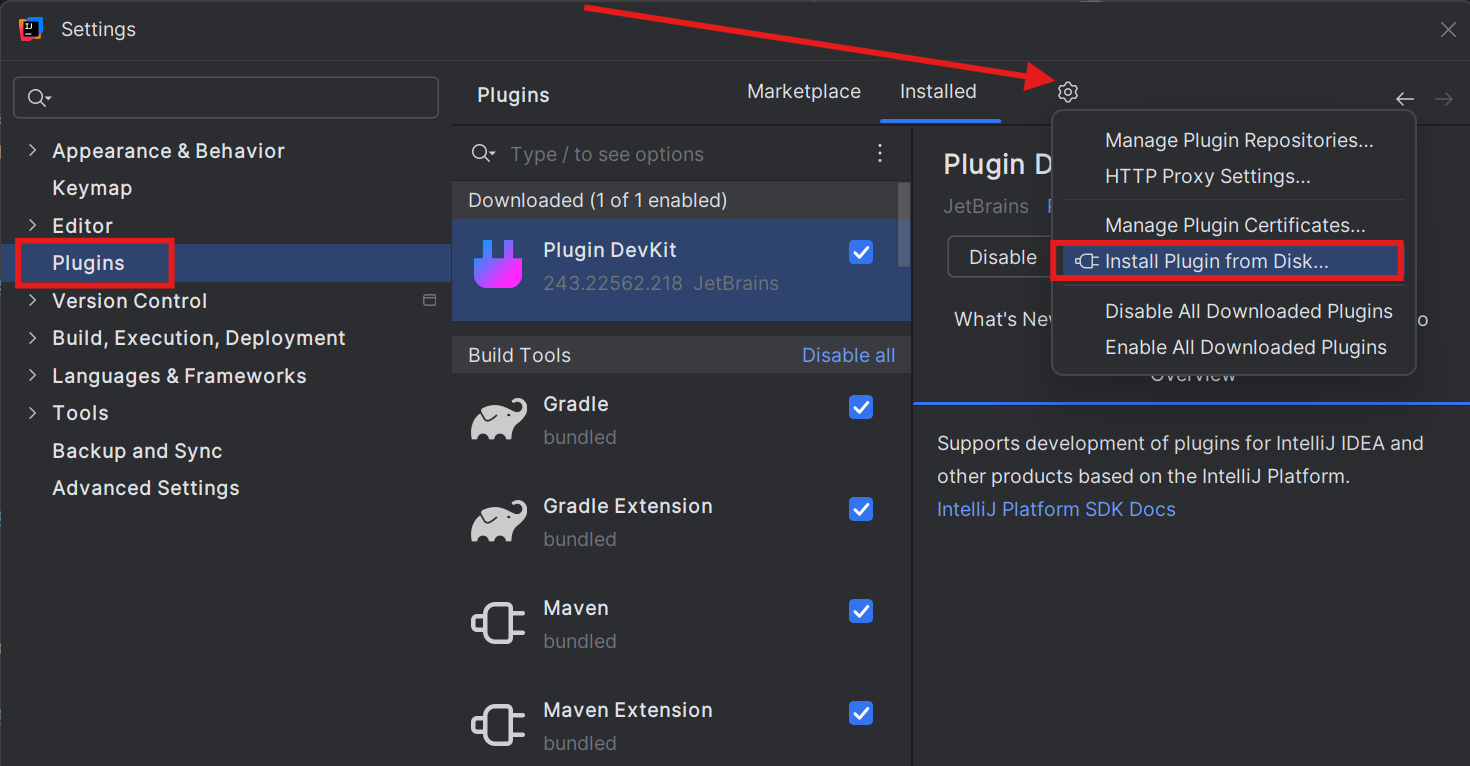Screen dimensions: 1470x766
Task: Click Disable all link for Build Tools
Action: 849,355
